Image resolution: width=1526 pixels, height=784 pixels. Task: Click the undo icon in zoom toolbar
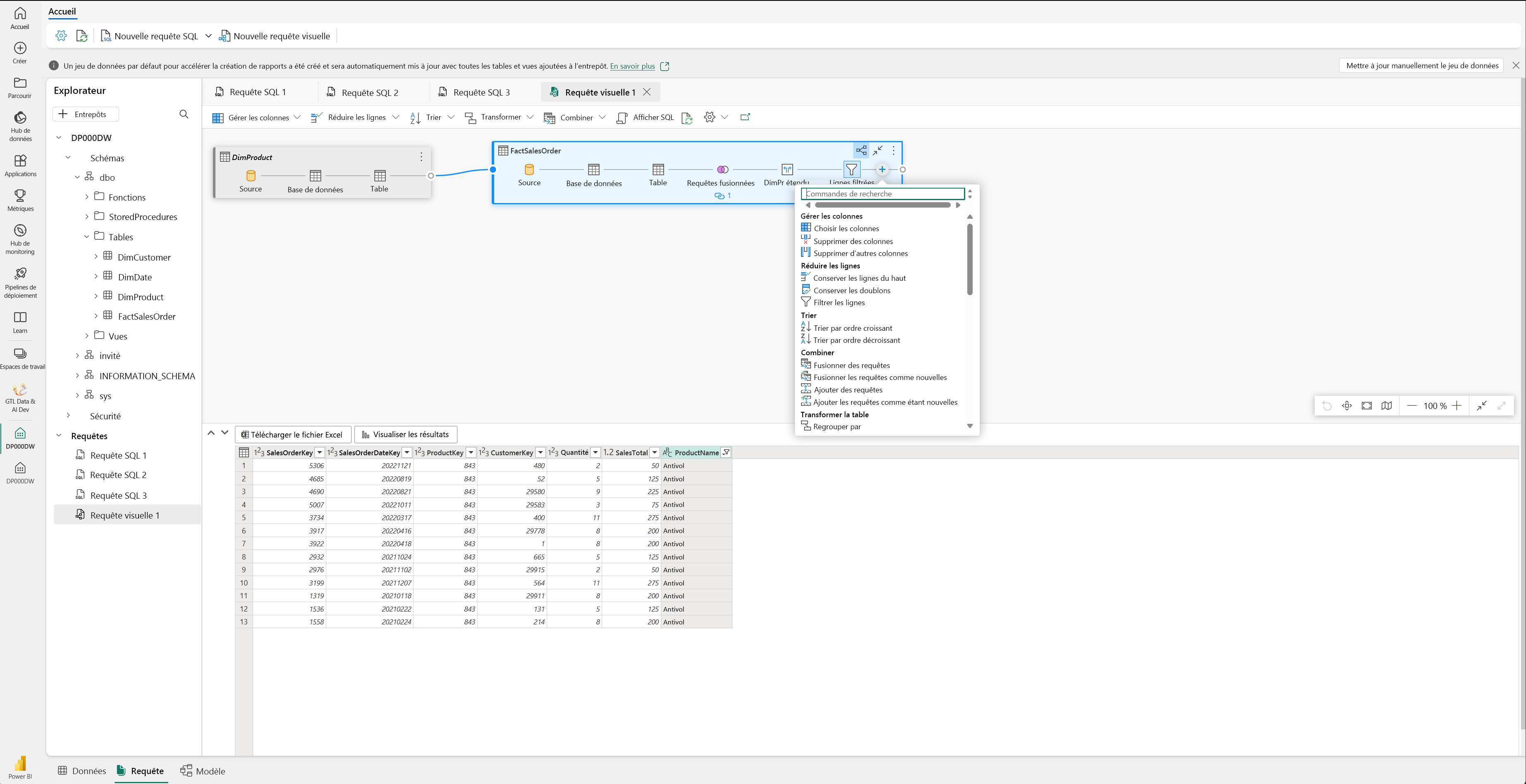[x=1327, y=406]
